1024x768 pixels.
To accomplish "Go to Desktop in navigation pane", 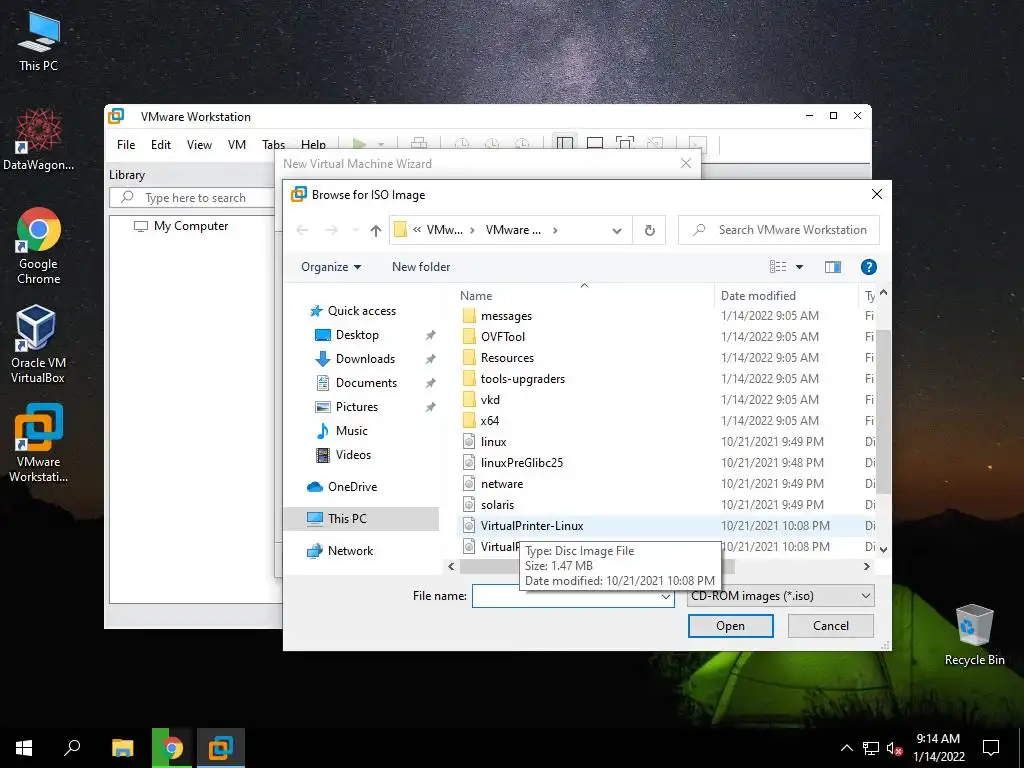I will (x=357, y=335).
